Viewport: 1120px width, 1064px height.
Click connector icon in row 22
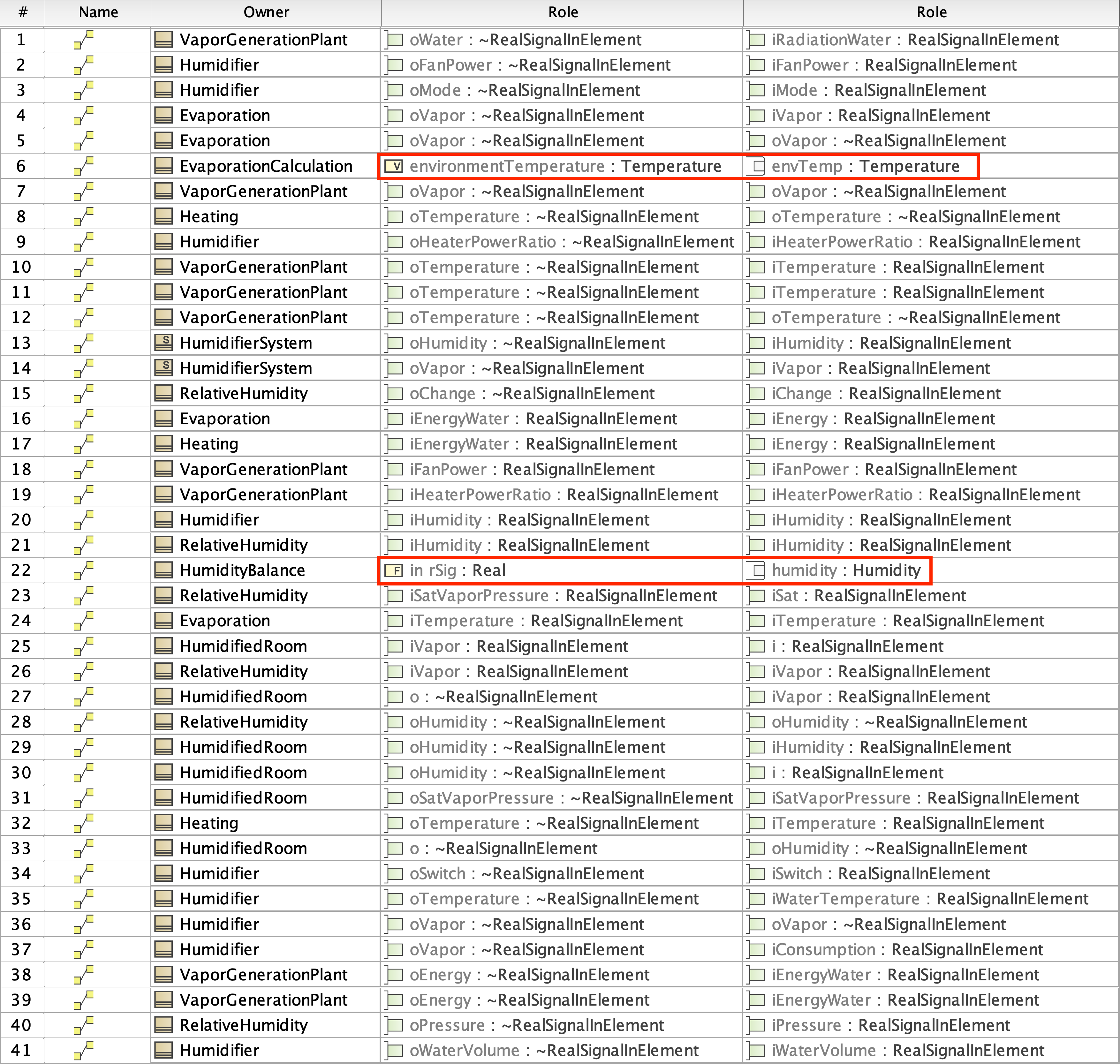coord(83,570)
